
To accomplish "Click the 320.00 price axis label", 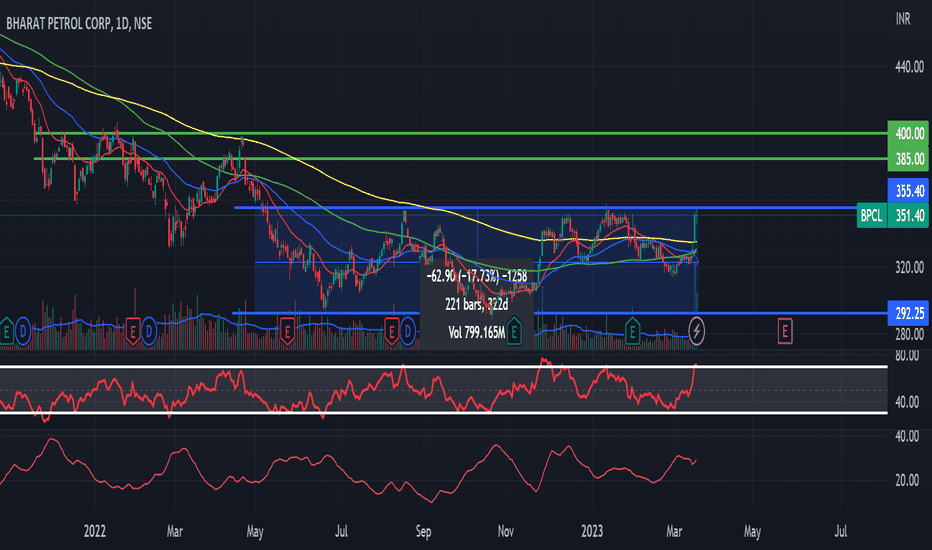I will click(909, 268).
